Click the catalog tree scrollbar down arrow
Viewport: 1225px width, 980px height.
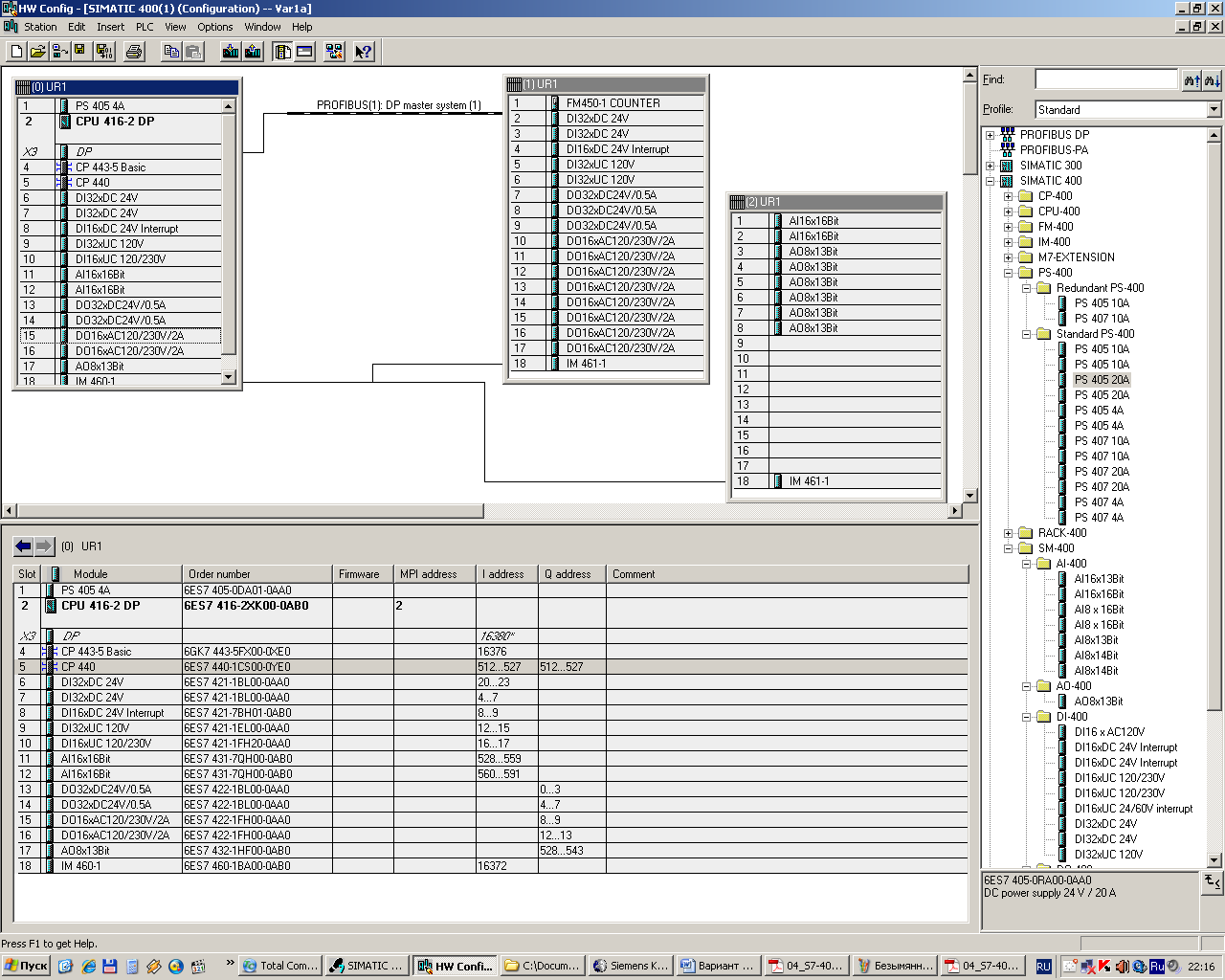[x=1214, y=860]
